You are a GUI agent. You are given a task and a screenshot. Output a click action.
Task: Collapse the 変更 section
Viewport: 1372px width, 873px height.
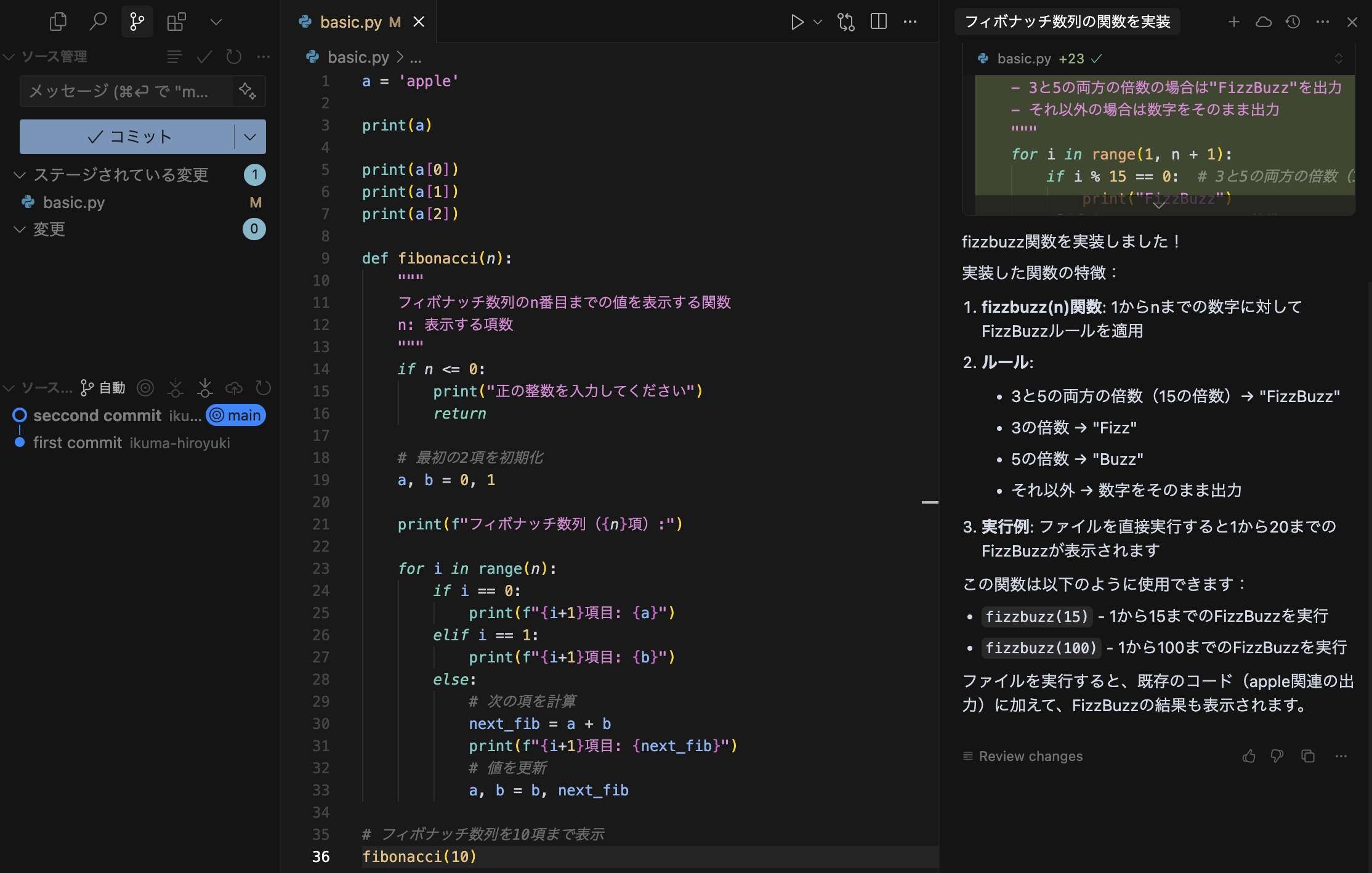point(20,229)
